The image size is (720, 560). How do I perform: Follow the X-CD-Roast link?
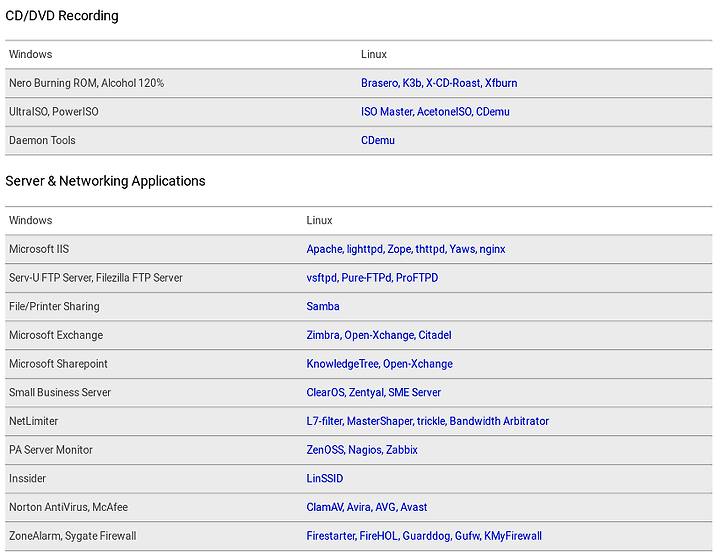[453, 83]
